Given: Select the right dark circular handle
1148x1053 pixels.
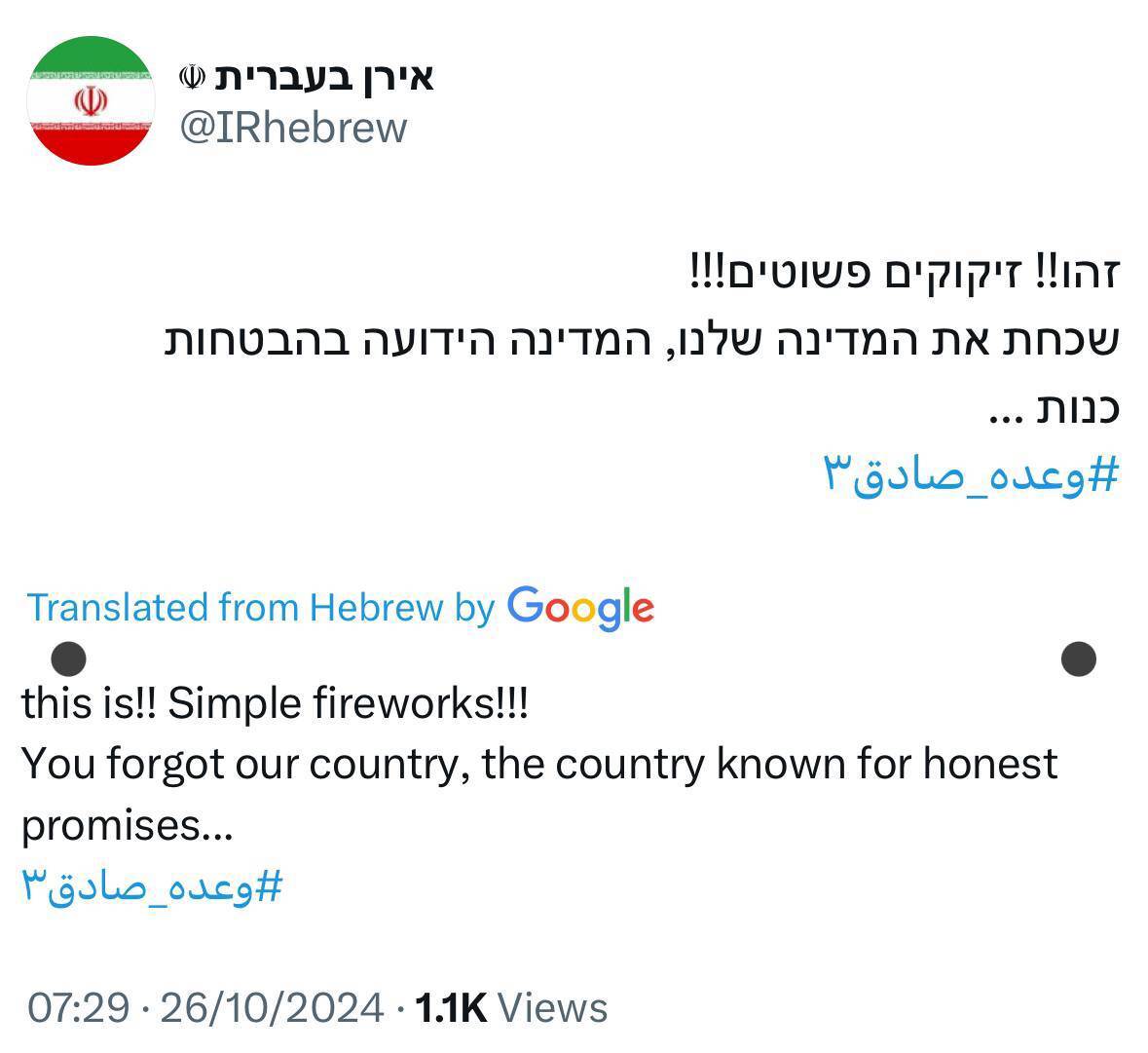Looking at the screenshot, I should click(x=1078, y=659).
